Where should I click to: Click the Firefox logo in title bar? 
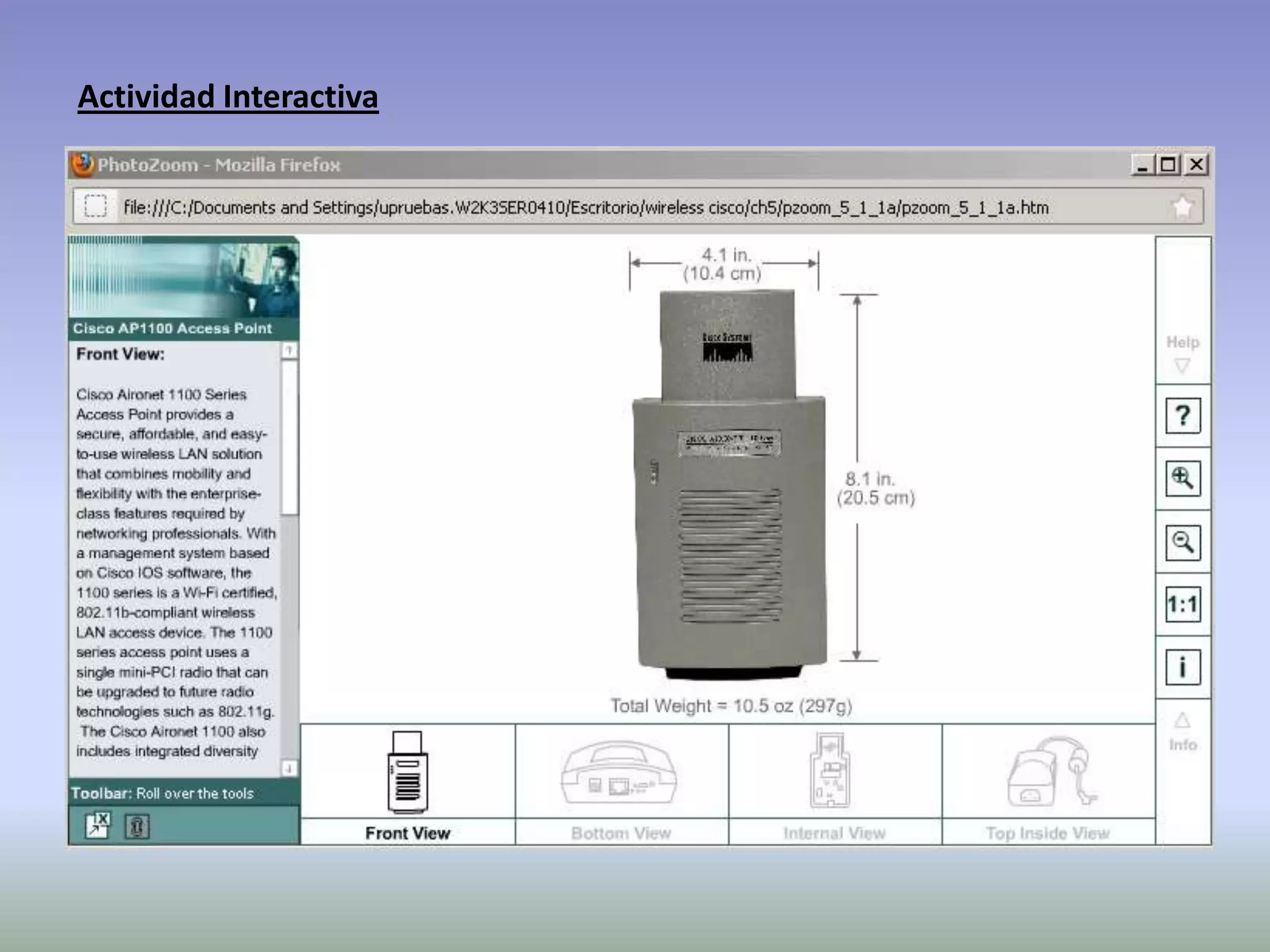click(82, 165)
